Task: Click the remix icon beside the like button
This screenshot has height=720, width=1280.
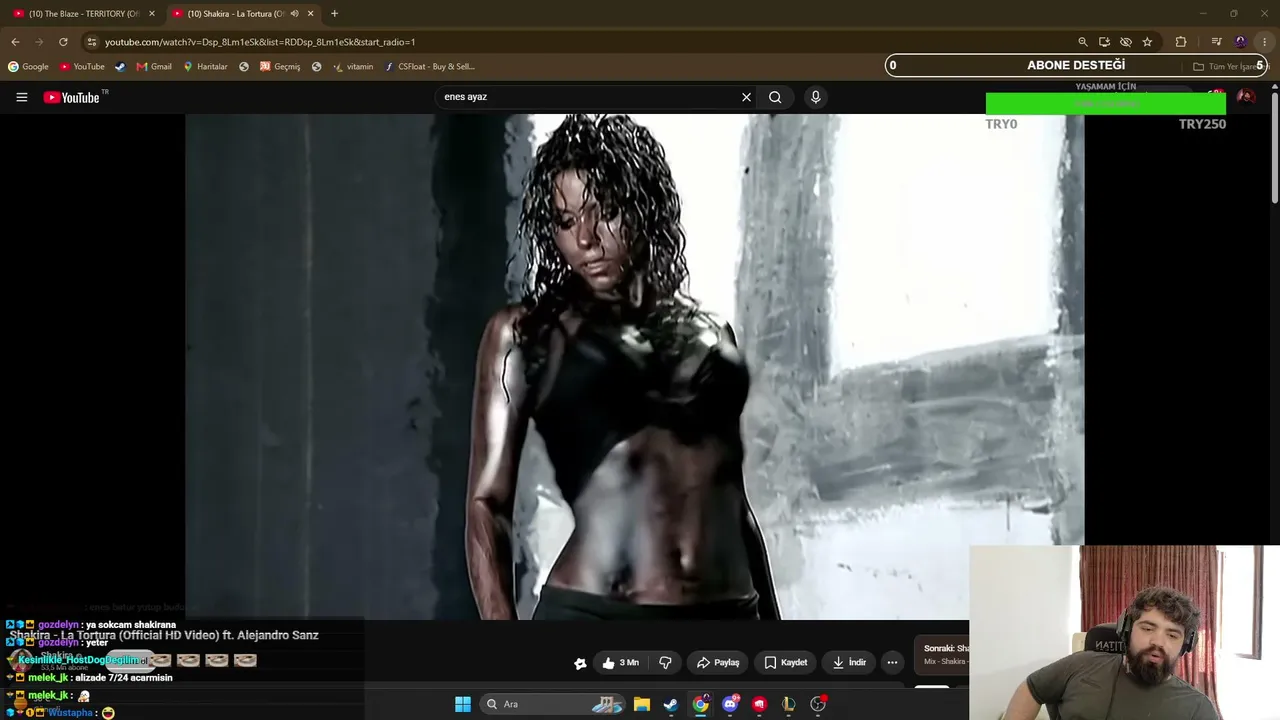Action: pyautogui.click(x=580, y=663)
